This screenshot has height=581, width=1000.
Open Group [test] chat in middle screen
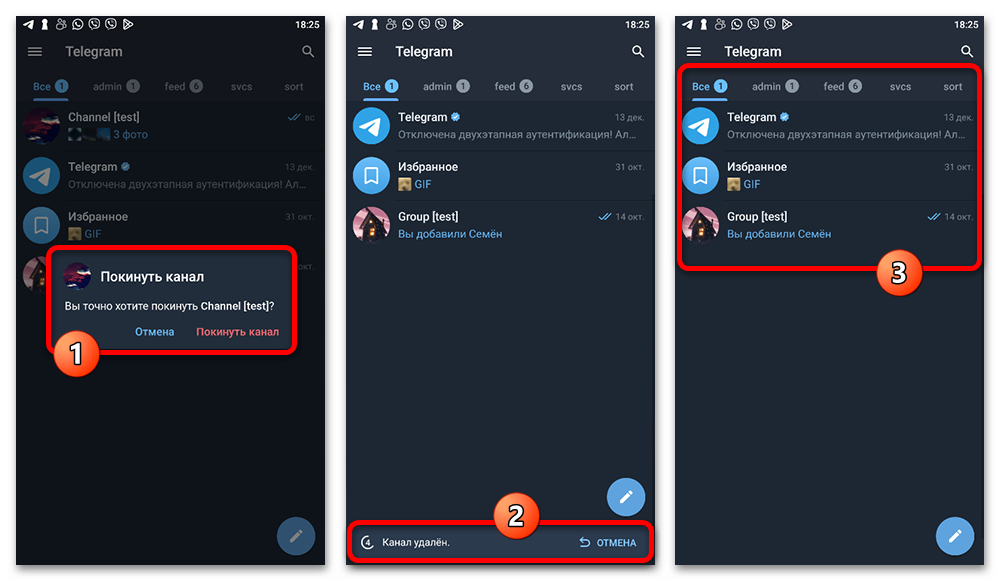point(500,225)
